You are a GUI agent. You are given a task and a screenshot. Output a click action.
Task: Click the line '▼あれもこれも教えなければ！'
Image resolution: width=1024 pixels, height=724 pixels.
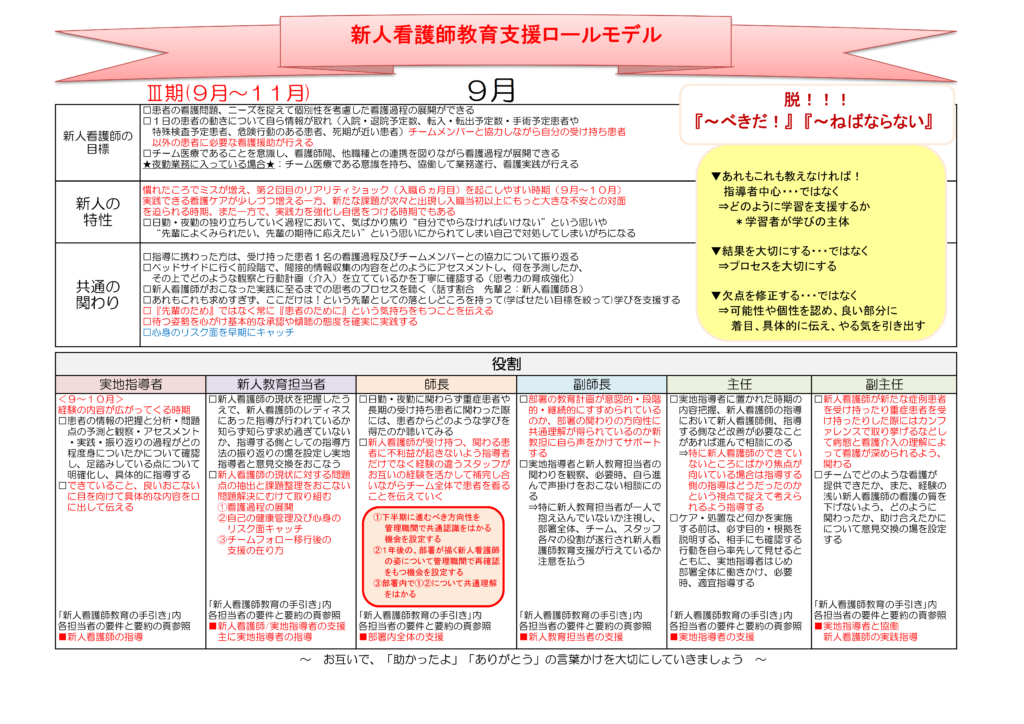point(786,176)
